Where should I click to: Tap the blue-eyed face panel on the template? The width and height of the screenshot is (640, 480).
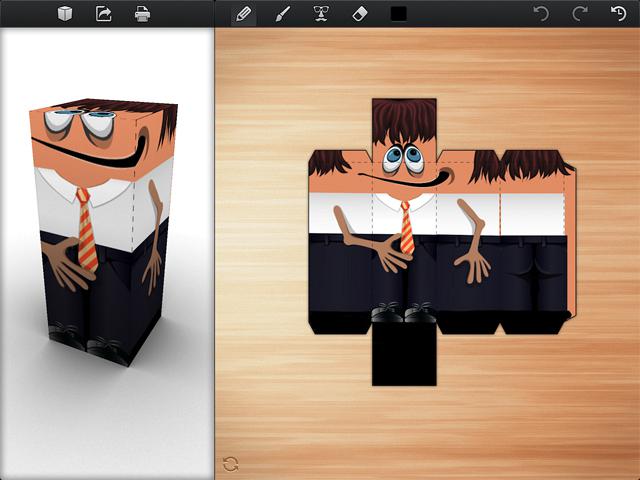pyautogui.click(x=404, y=161)
